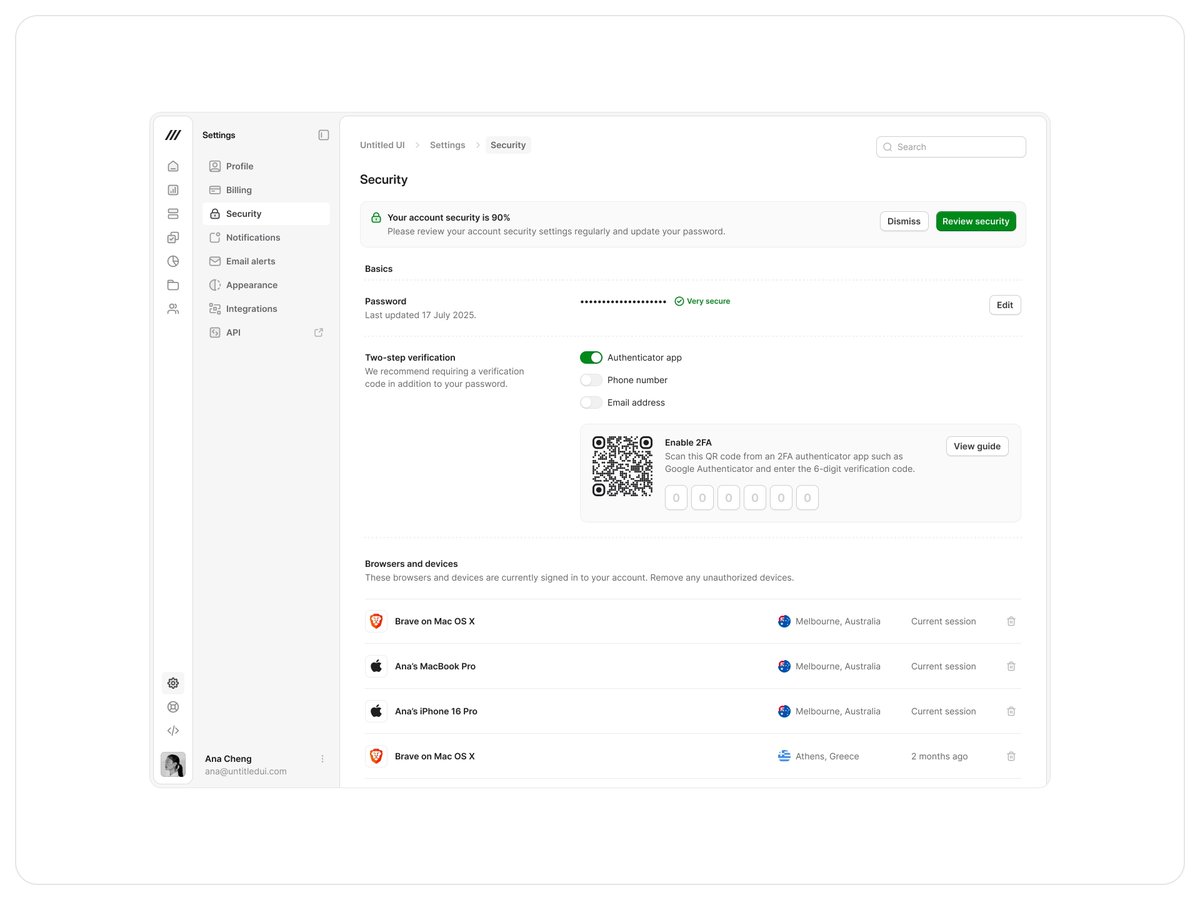The height and width of the screenshot is (900, 1200).
Task: Go to Settings breadcrumb
Action: [x=447, y=145]
